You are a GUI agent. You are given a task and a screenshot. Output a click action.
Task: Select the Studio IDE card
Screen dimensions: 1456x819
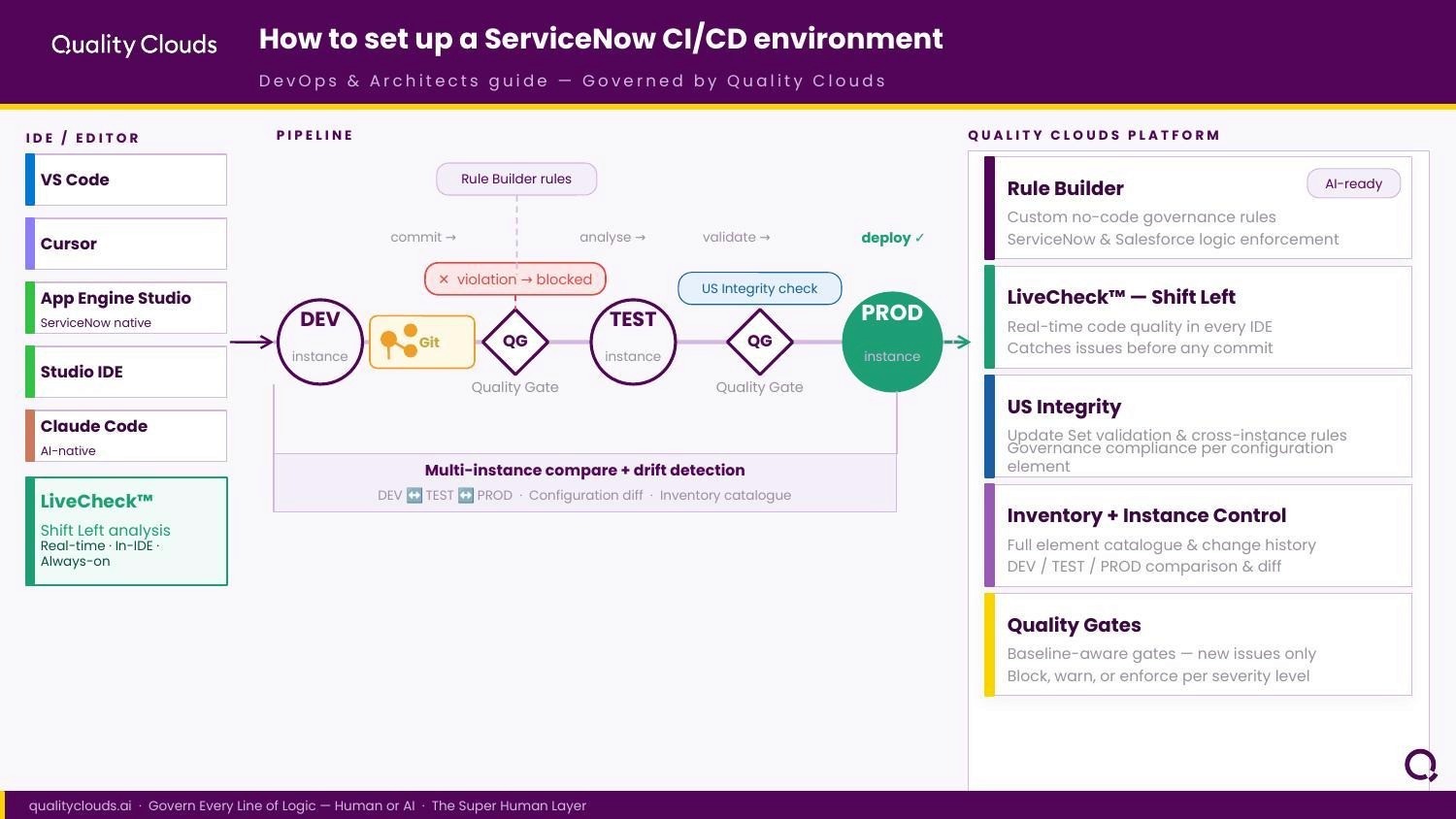[126, 372]
